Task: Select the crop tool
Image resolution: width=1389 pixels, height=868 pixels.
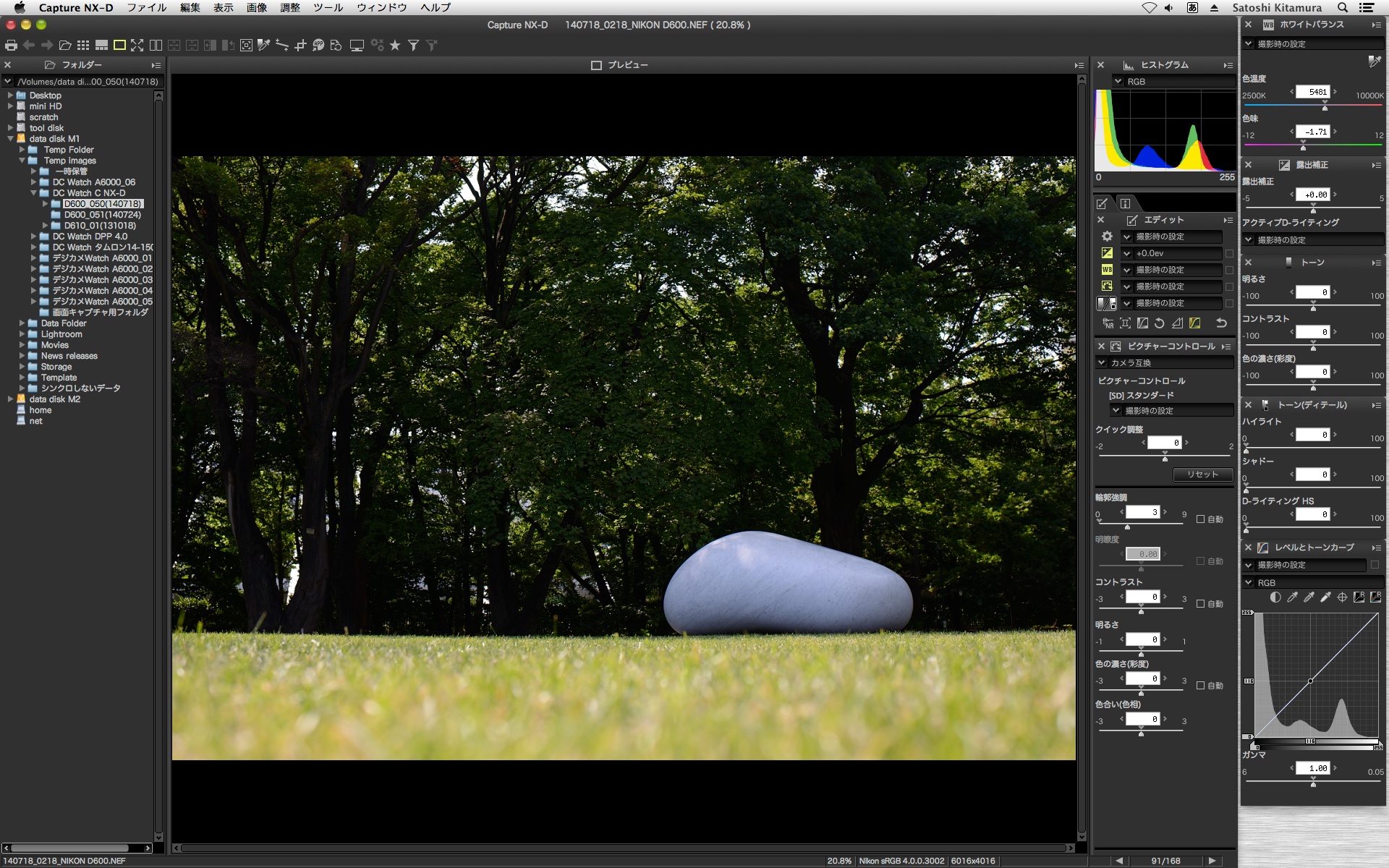Action: pos(300,45)
